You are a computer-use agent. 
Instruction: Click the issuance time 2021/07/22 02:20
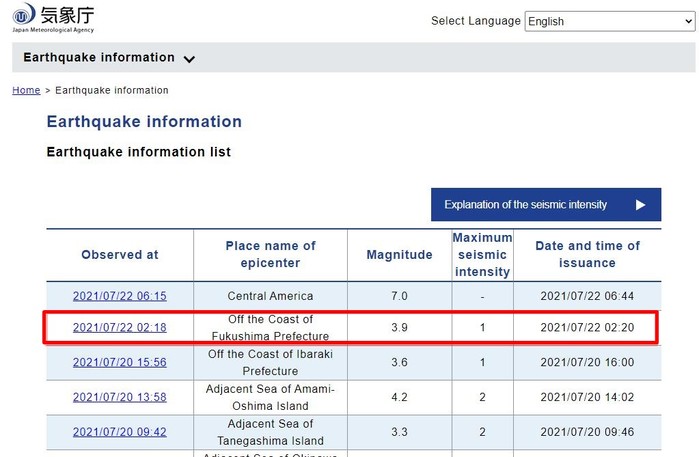[587, 328]
